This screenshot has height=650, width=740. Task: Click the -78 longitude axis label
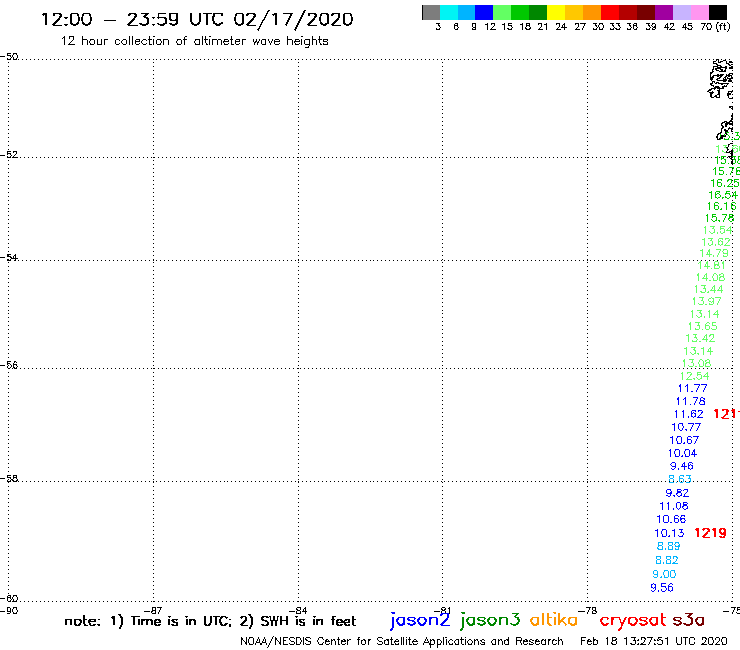590,610
